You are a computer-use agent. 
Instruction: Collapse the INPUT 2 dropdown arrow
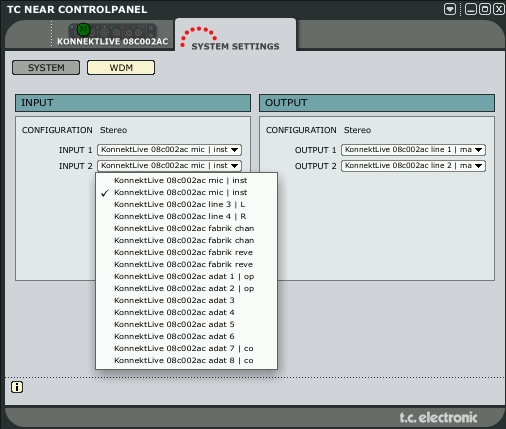coord(235,166)
